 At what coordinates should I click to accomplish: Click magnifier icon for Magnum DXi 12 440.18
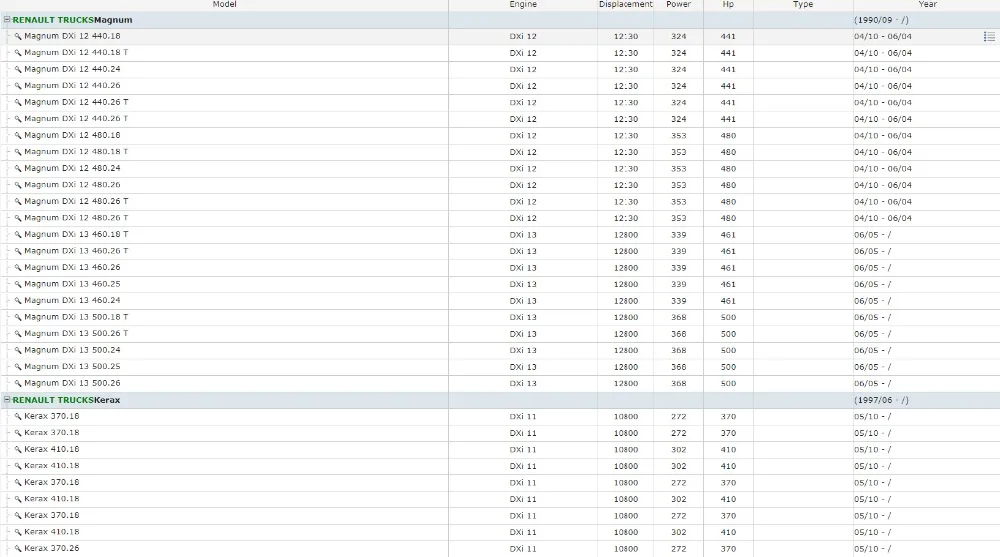coord(18,36)
